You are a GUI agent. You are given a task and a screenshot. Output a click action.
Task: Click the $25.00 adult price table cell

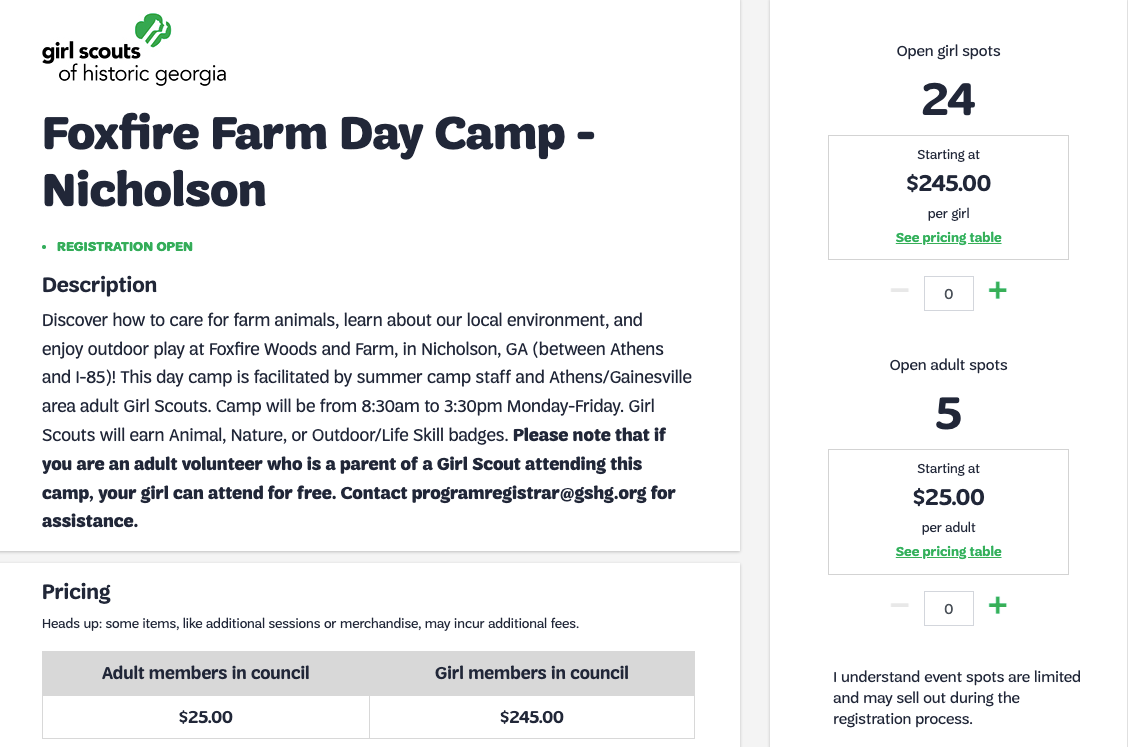[206, 717]
